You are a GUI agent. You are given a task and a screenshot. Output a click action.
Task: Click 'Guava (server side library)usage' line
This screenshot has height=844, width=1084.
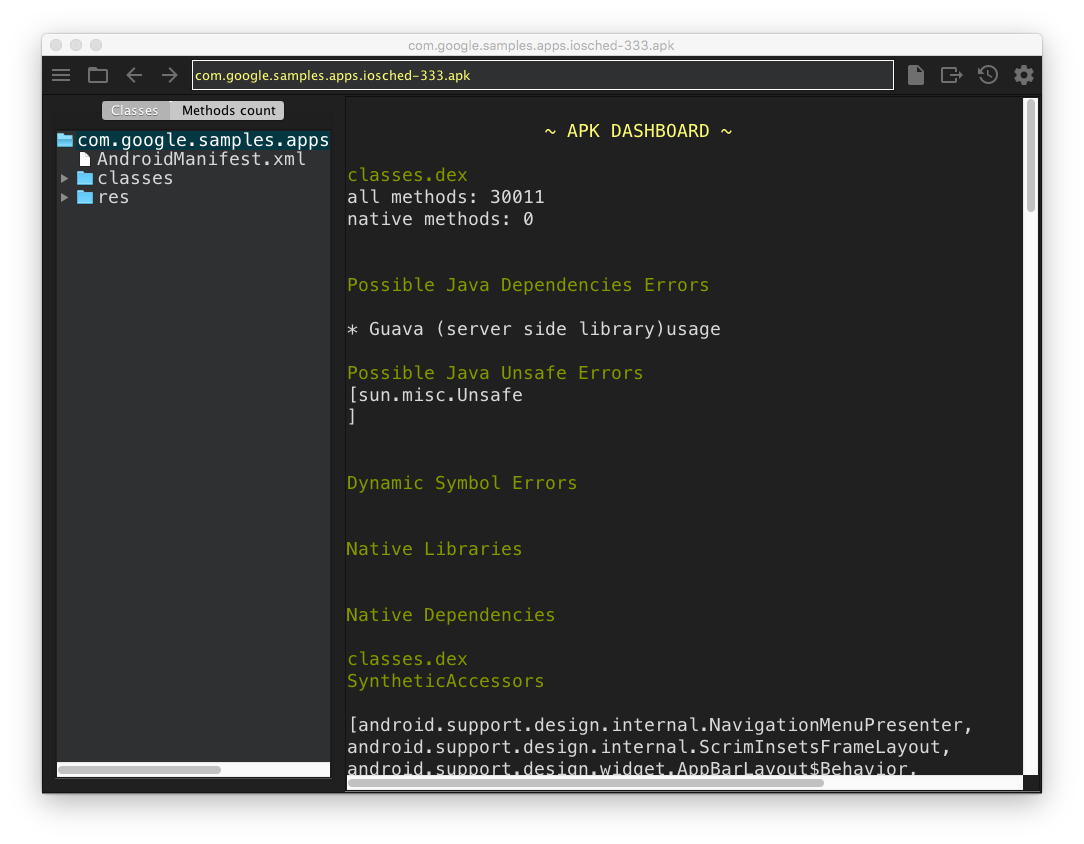545,330
